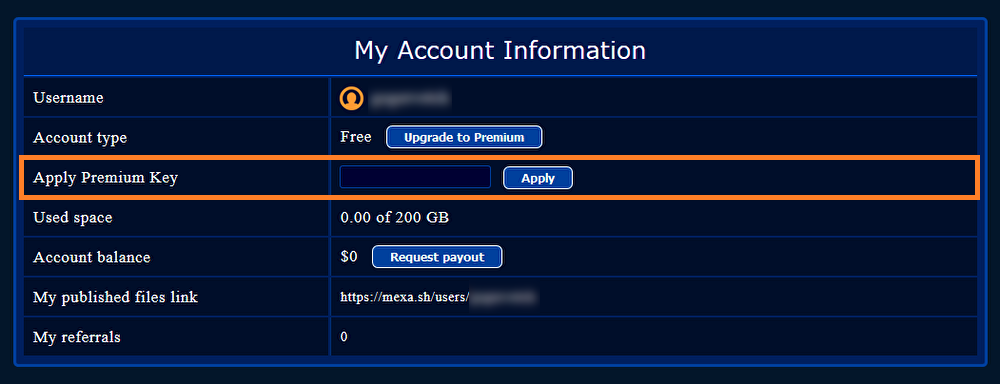Click the blurred username at the end of the URL
The height and width of the screenshot is (384, 1000).
[502, 297]
